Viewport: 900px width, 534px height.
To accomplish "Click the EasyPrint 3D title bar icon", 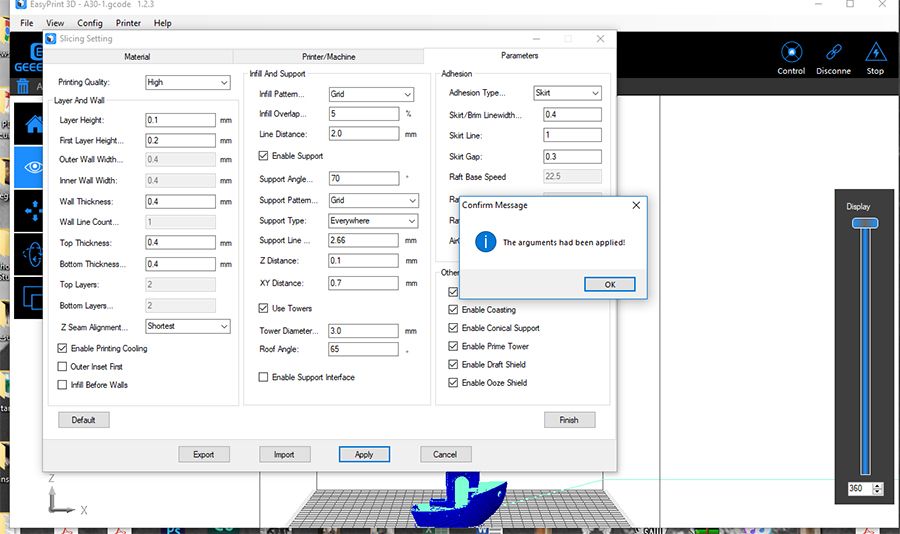I will click(x=21, y=4).
